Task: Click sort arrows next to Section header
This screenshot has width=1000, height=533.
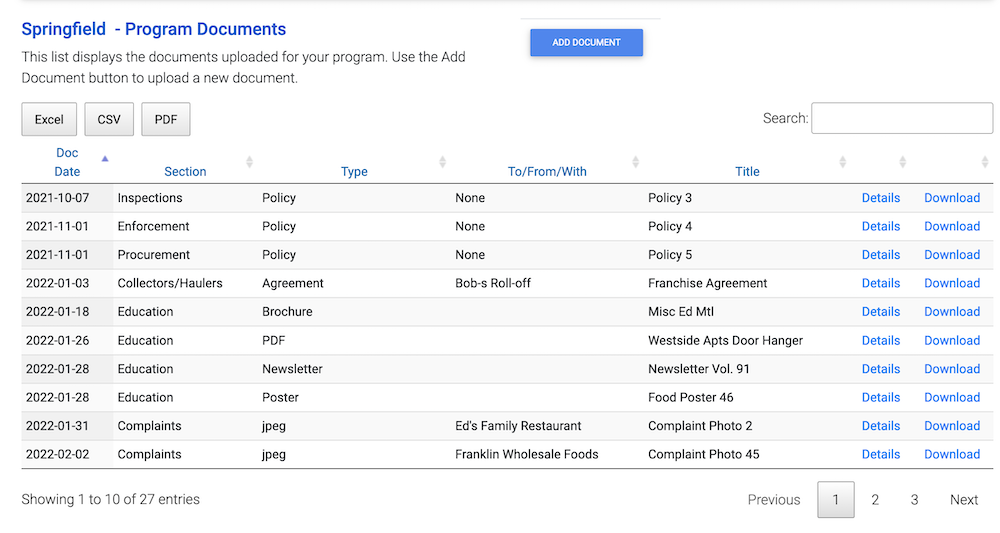Action: point(249,162)
